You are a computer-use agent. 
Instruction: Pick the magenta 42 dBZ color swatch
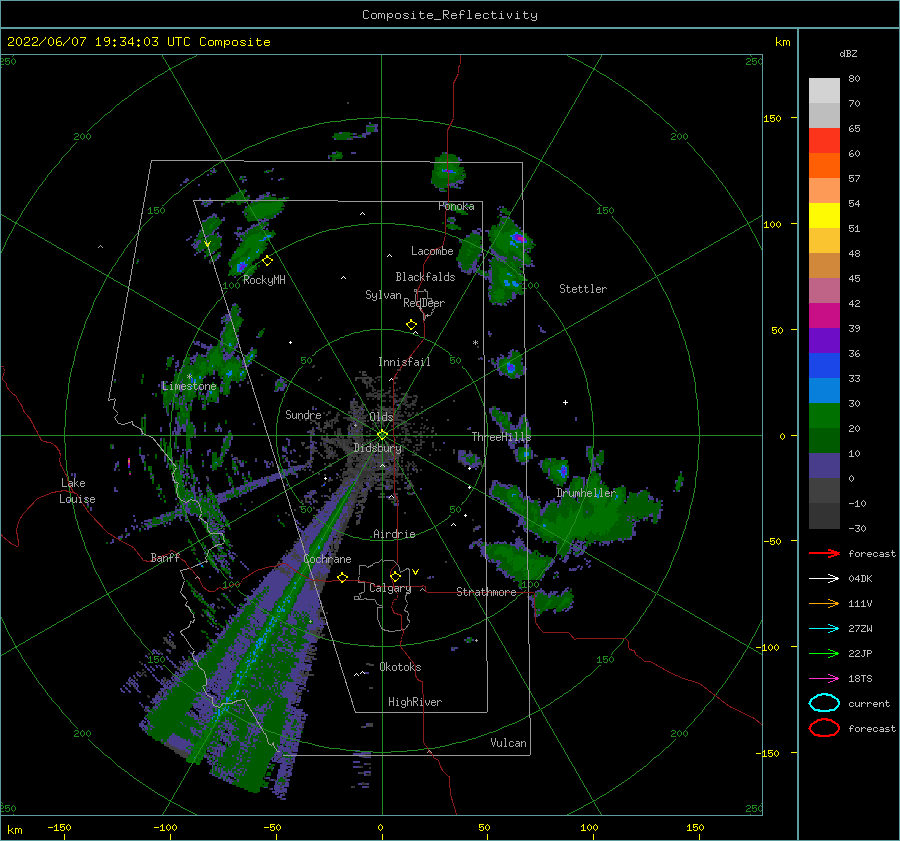(824, 316)
